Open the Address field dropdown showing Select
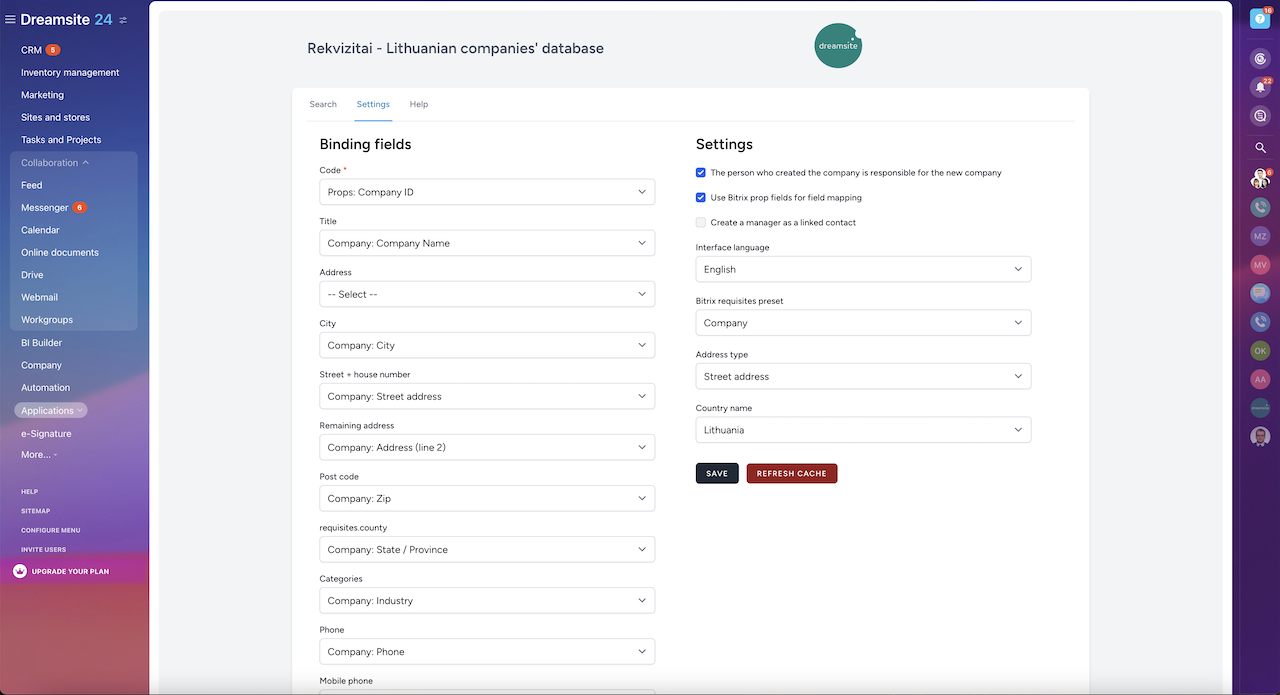The height and width of the screenshot is (695, 1280). pyautogui.click(x=487, y=294)
